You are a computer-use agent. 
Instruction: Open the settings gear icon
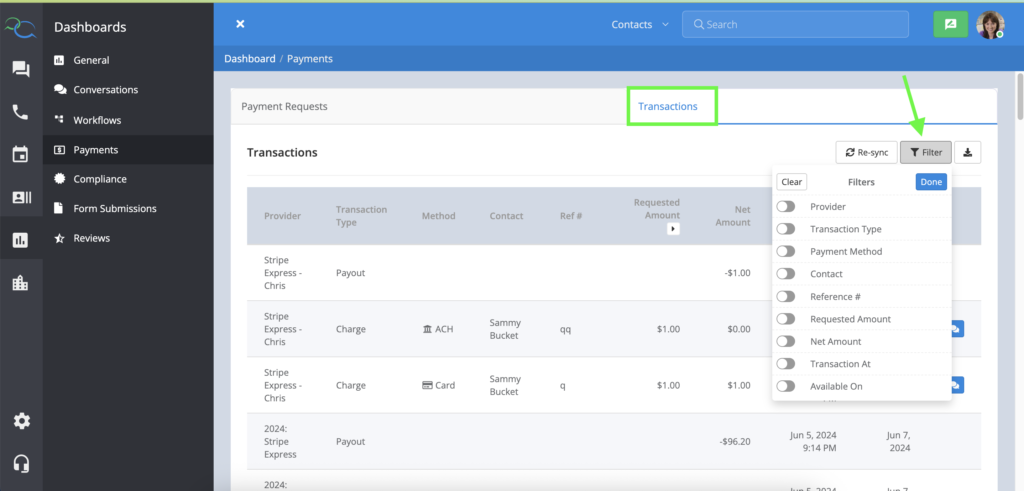coord(22,421)
